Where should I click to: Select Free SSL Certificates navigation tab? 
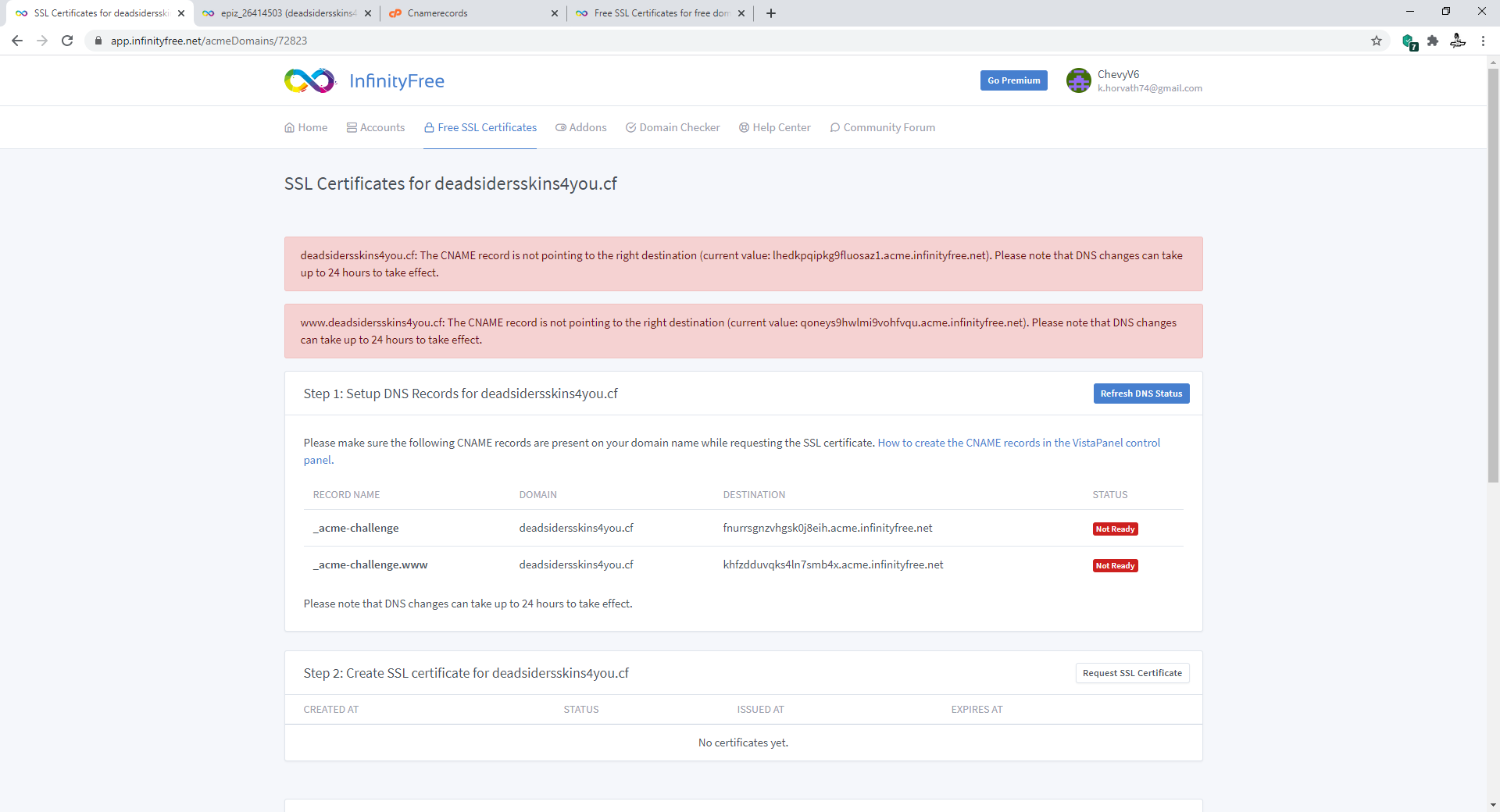pos(480,127)
